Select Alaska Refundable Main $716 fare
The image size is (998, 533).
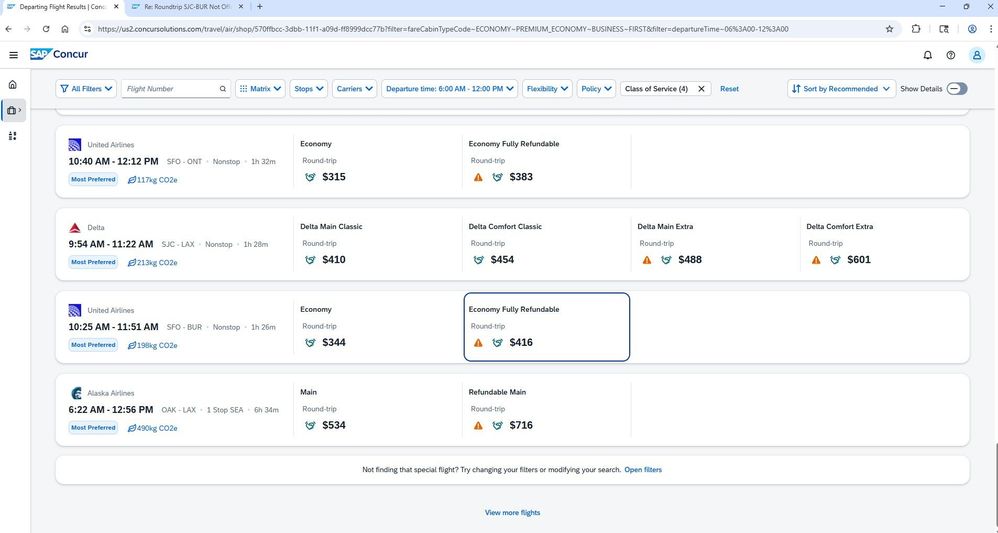[x=547, y=409]
